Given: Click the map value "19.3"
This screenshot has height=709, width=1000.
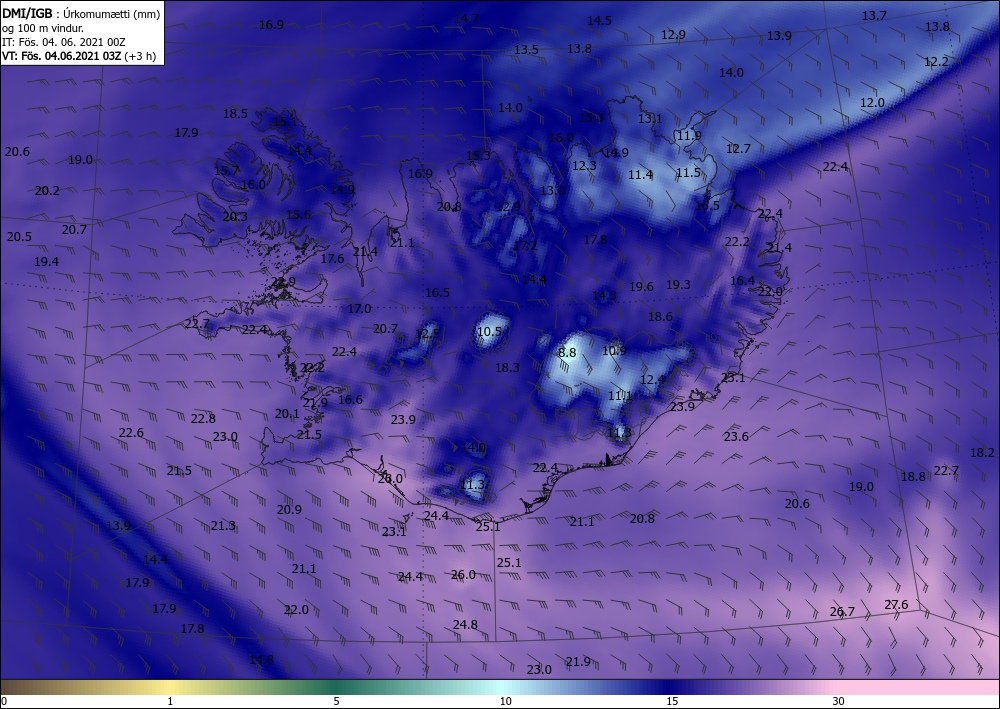Looking at the screenshot, I should coord(678,284).
